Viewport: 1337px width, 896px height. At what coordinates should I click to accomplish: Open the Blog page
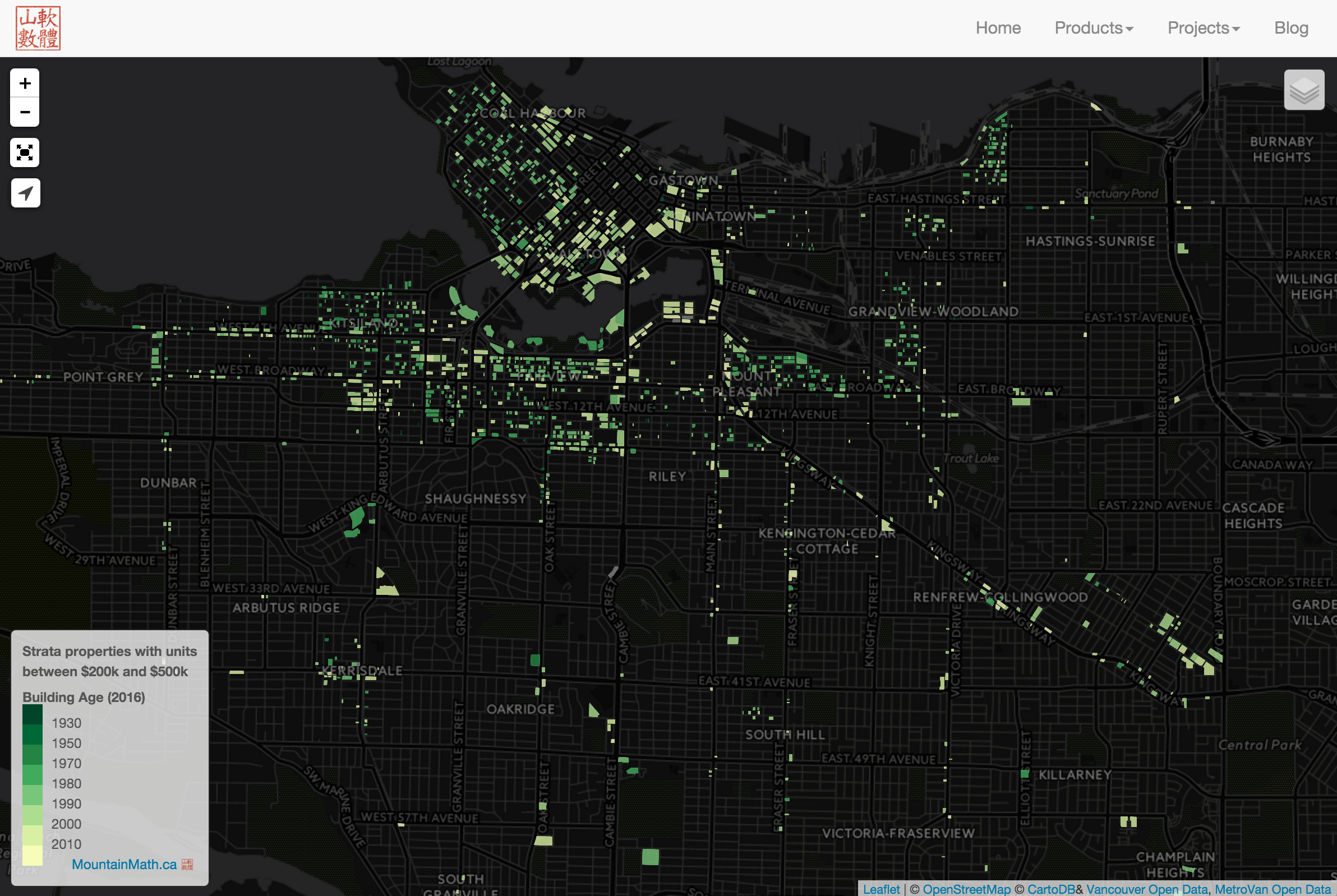[x=1290, y=28]
